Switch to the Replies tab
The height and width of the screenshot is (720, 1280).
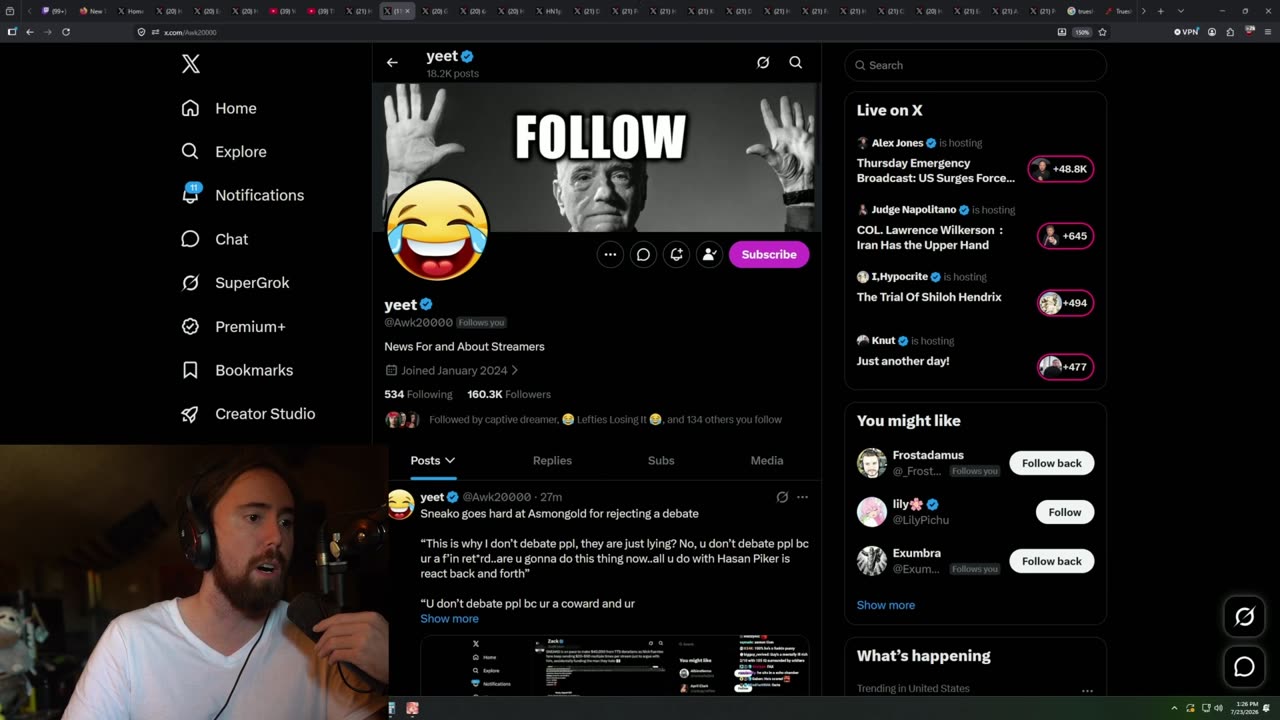click(x=552, y=461)
